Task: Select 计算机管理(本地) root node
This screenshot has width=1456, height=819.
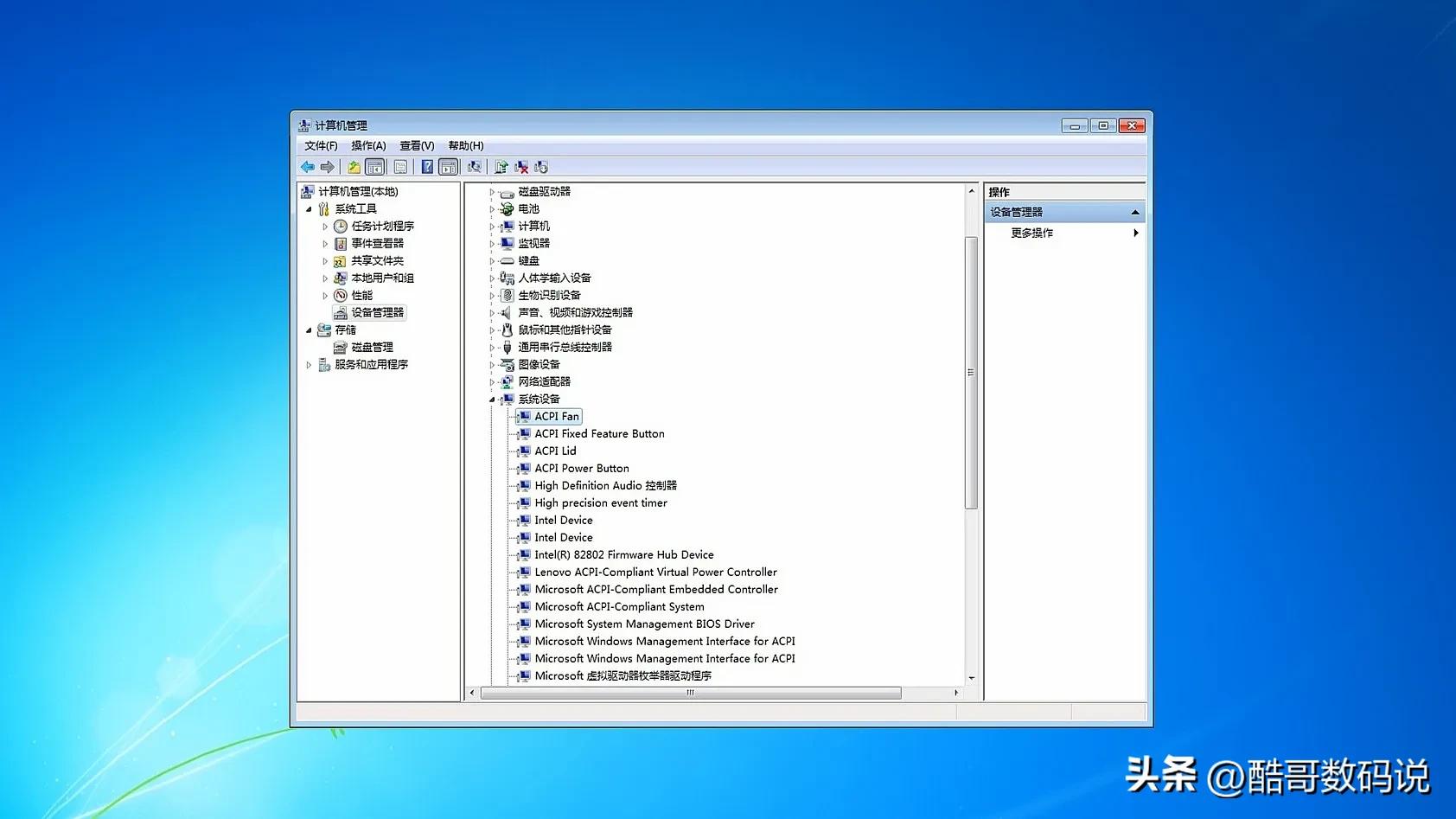Action: pos(358,191)
